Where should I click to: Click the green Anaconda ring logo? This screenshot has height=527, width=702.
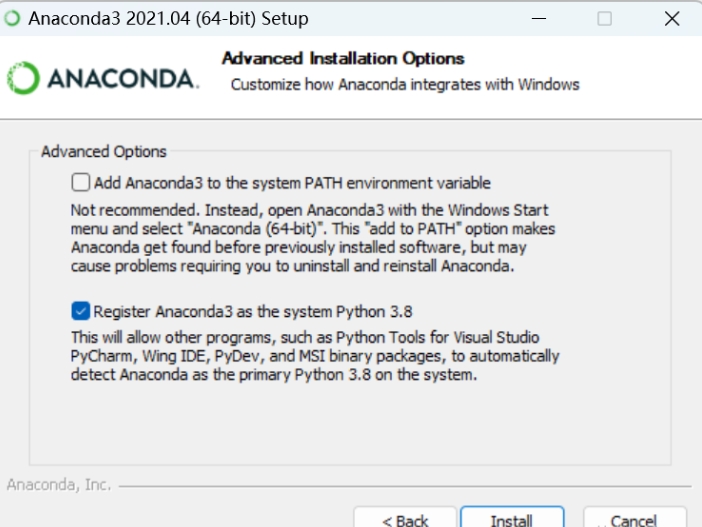pyautogui.click(x=23, y=77)
